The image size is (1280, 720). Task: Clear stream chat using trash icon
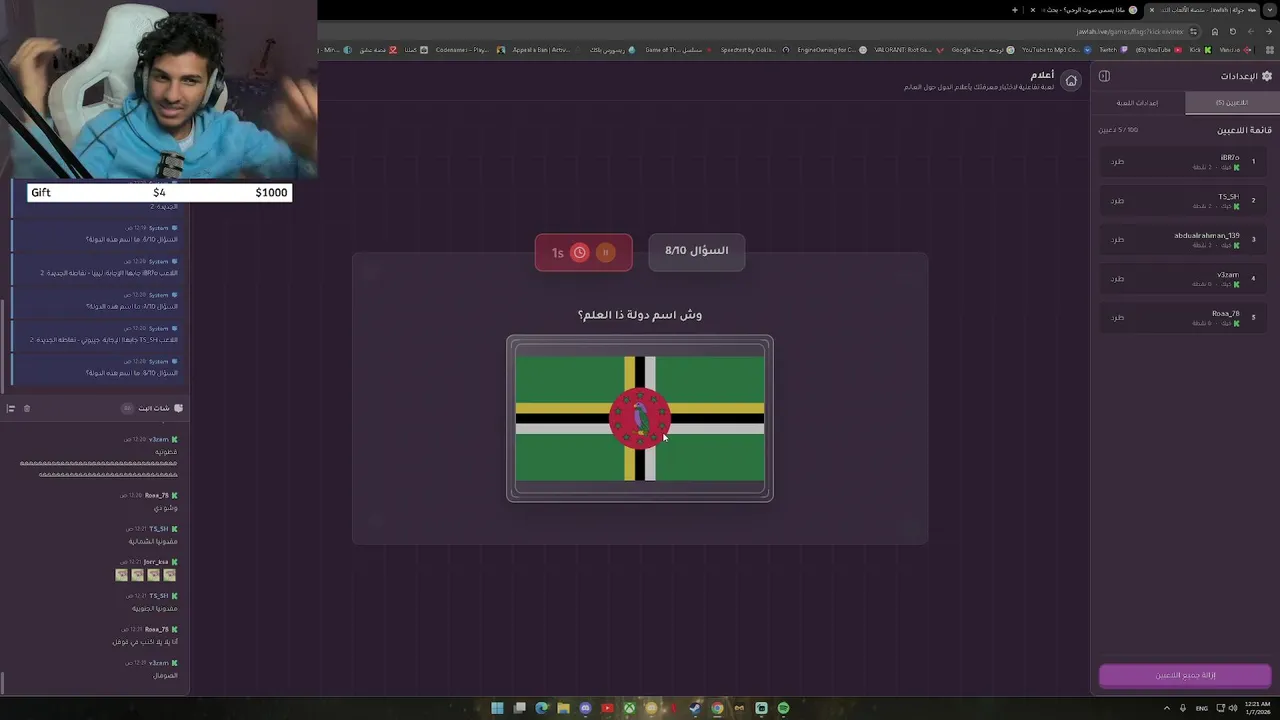(x=27, y=408)
